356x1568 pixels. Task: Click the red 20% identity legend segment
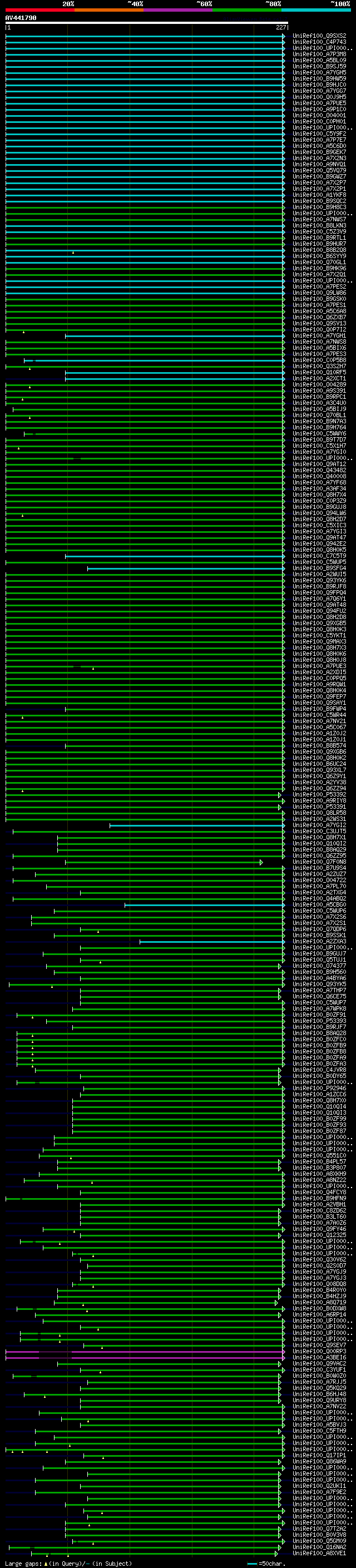click(39, 10)
